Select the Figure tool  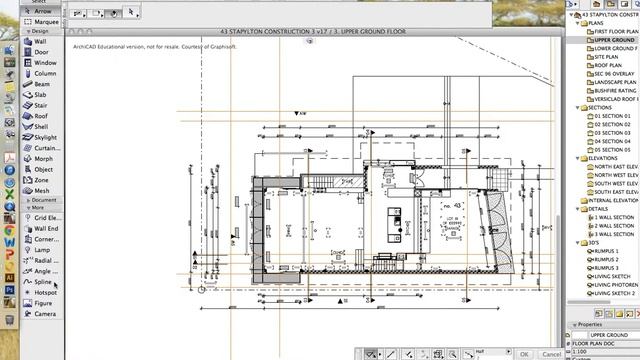[x=42, y=303]
